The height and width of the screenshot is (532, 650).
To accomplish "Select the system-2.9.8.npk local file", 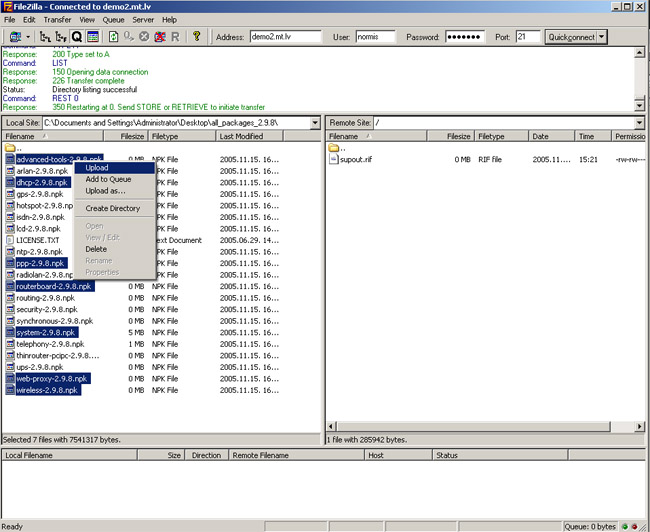I will click(46, 332).
